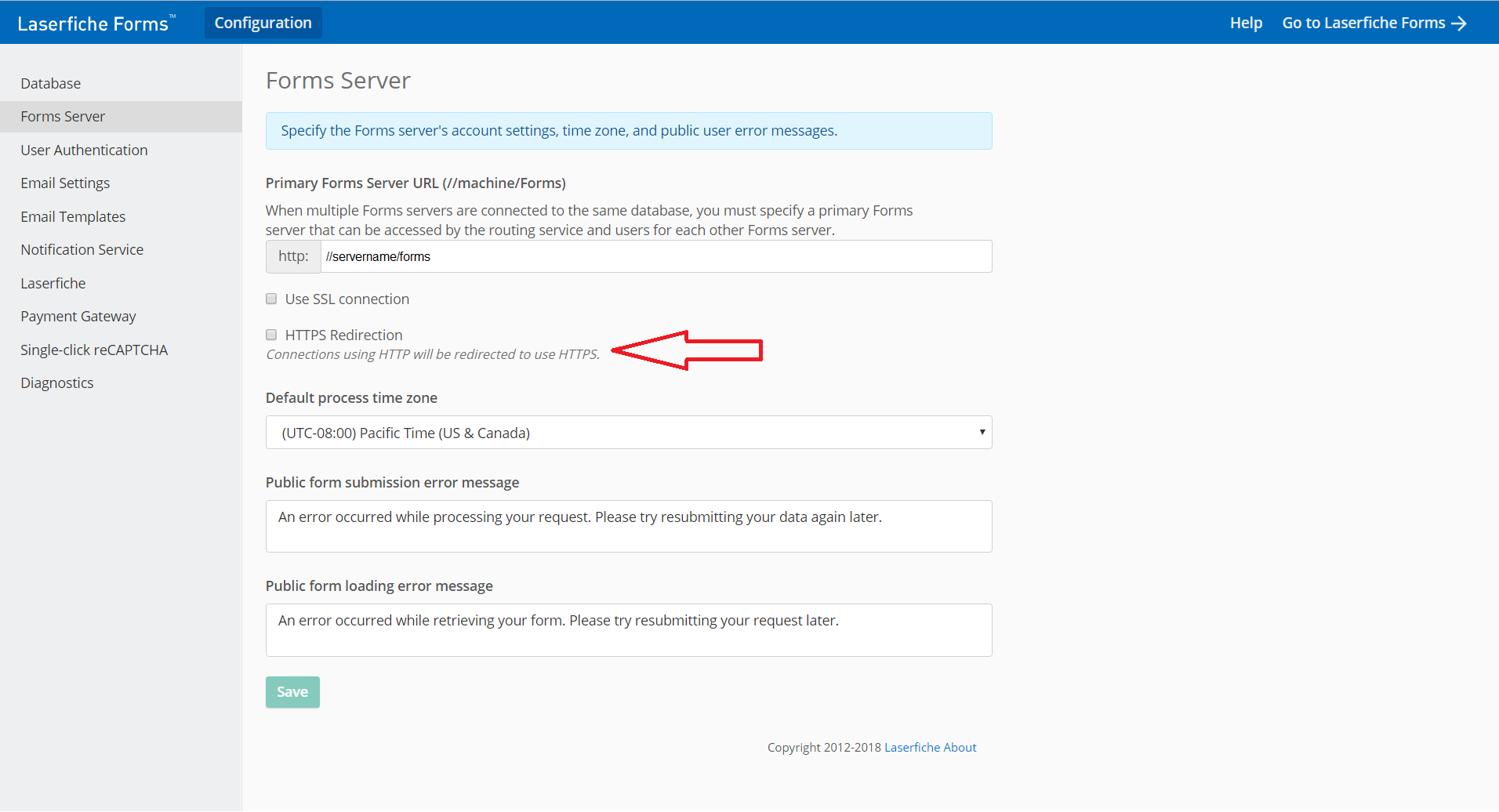Navigate to Email Settings
The image size is (1499, 812).
point(65,183)
